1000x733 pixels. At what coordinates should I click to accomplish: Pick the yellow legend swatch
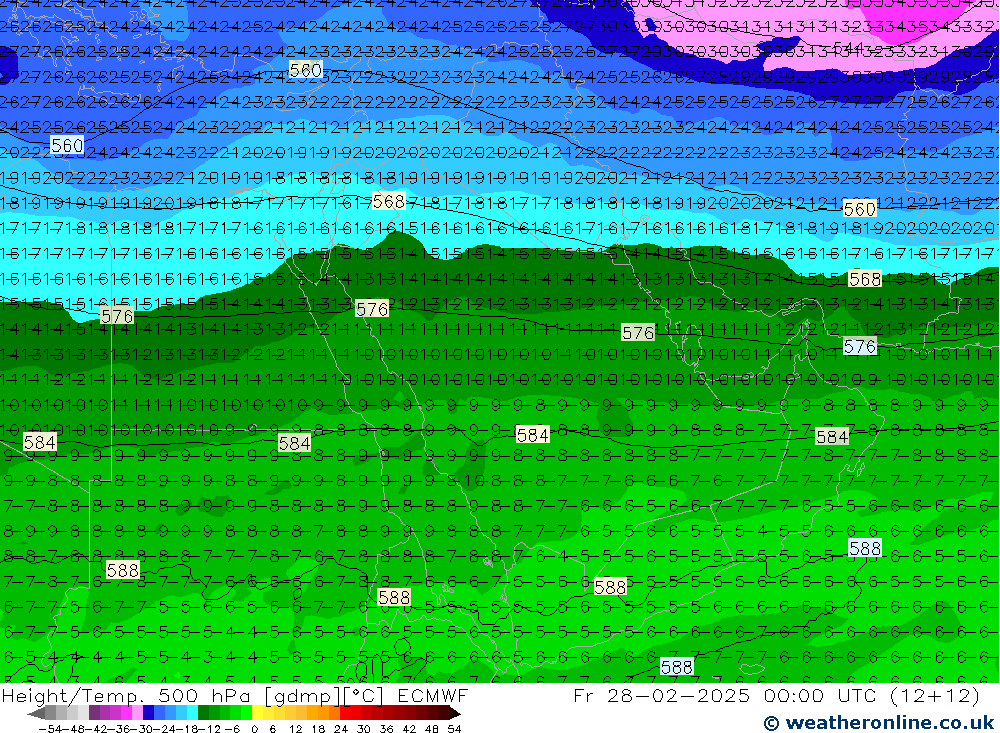(257, 713)
